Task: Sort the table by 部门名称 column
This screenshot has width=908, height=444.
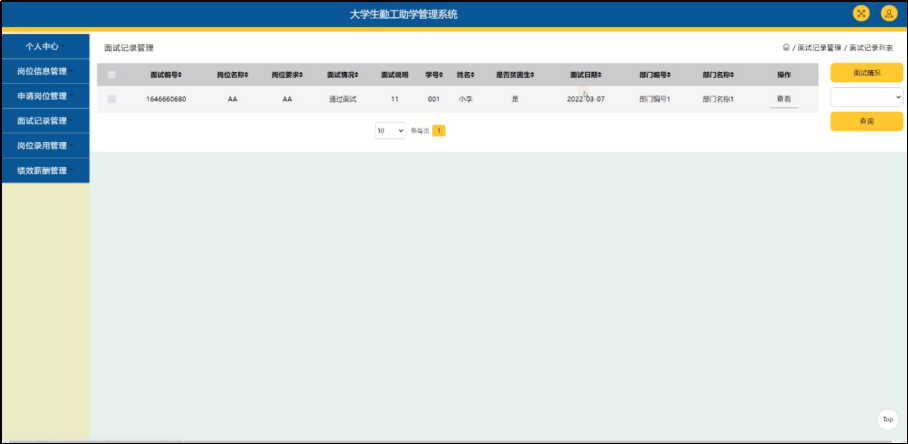Action: point(718,75)
